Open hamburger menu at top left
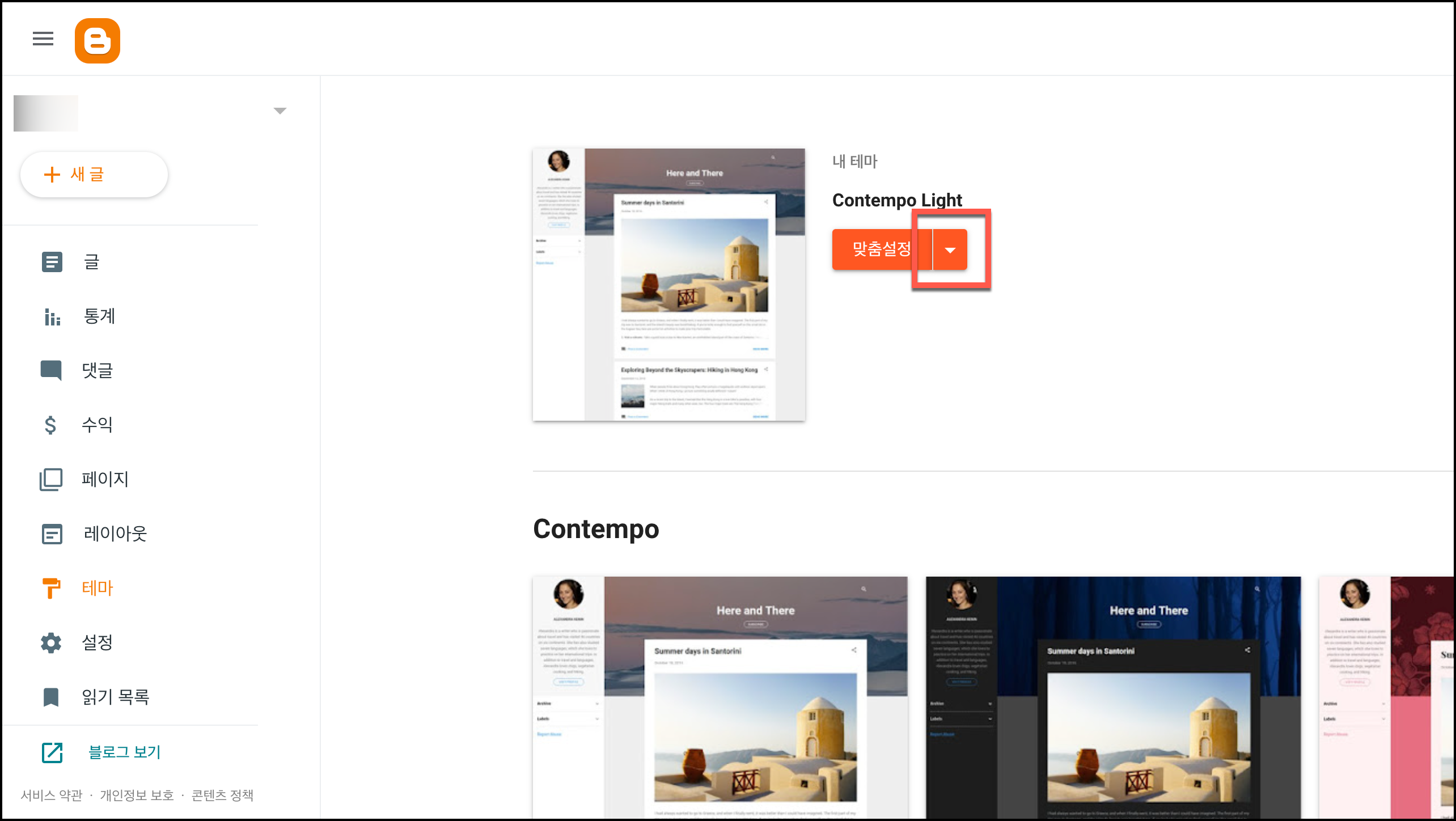The height and width of the screenshot is (821, 1456). click(43, 39)
